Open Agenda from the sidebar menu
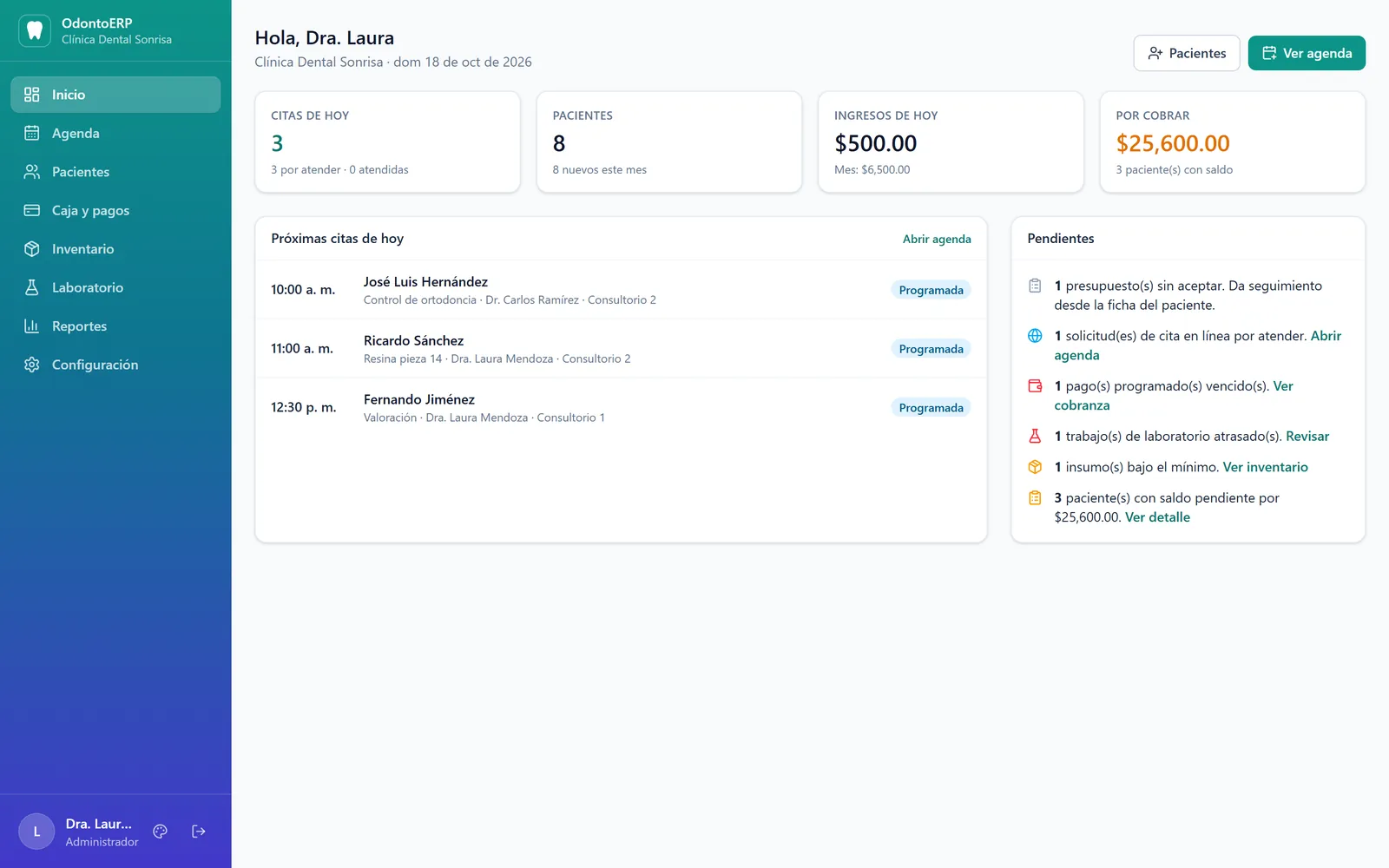The height and width of the screenshot is (868, 1389). coord(115,133)
